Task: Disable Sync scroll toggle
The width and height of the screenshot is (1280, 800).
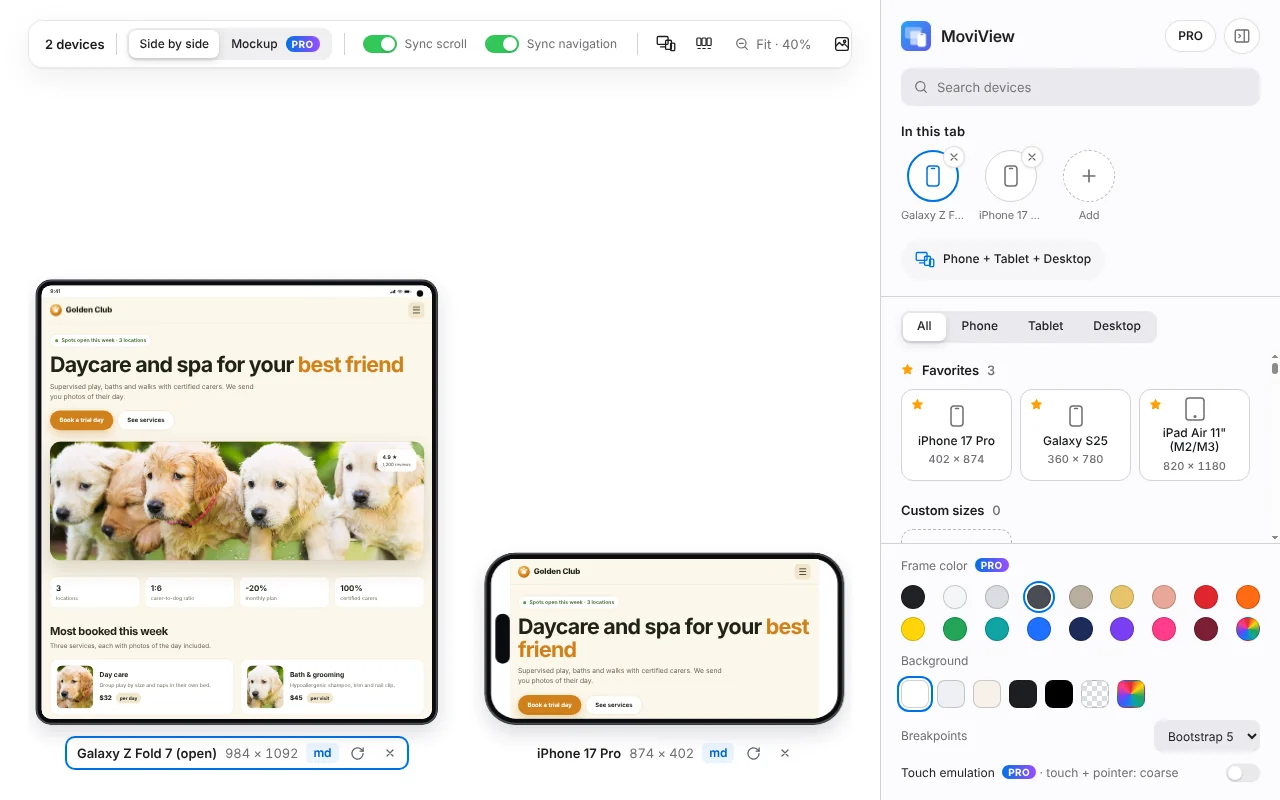Action: (x=380, y=44)
